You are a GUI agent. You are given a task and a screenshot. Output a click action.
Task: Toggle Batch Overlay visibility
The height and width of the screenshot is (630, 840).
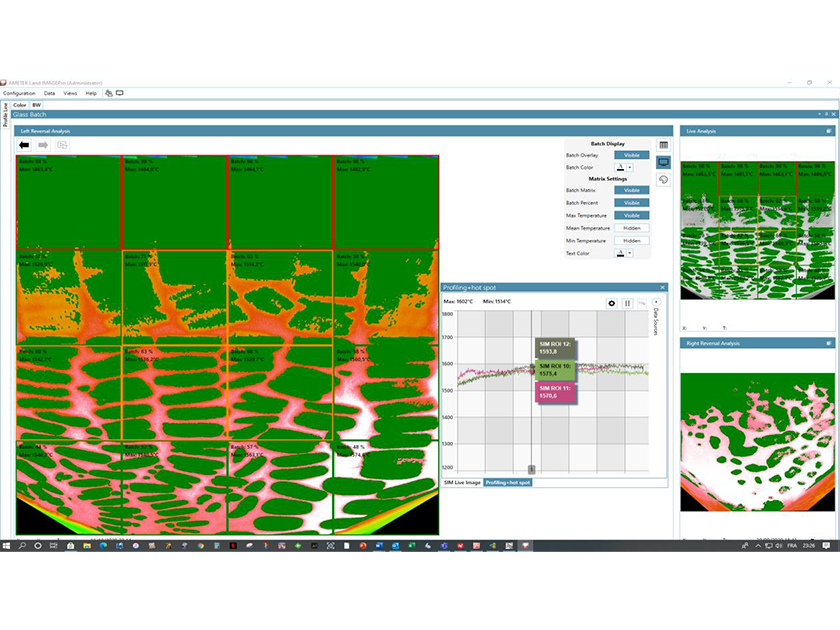point(631,155)
